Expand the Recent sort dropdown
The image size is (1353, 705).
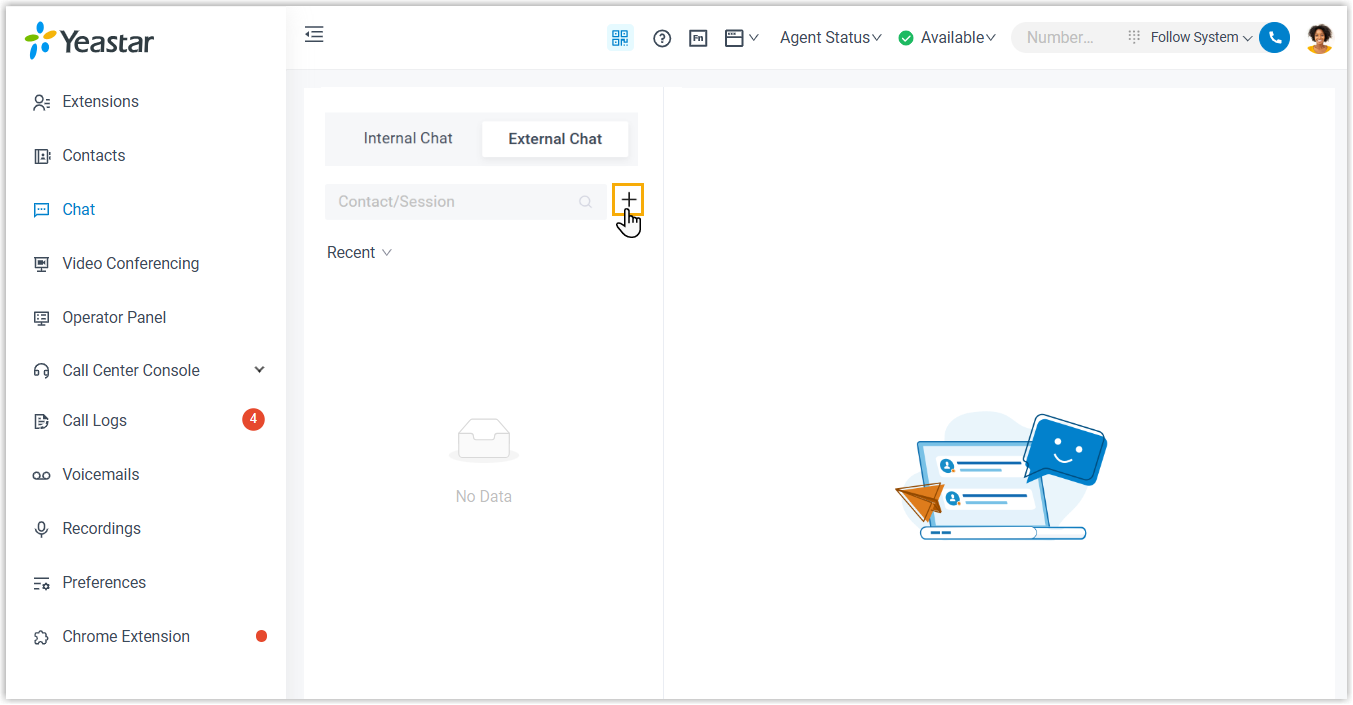[x=359, y=253]
